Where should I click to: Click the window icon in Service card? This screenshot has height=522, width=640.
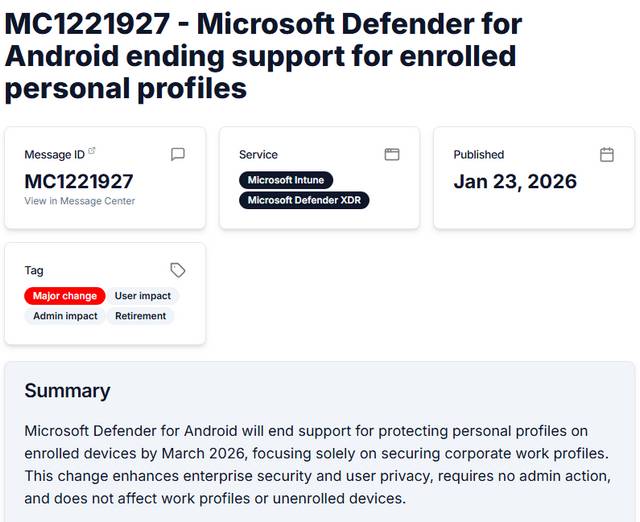click(x=392, y=154)
